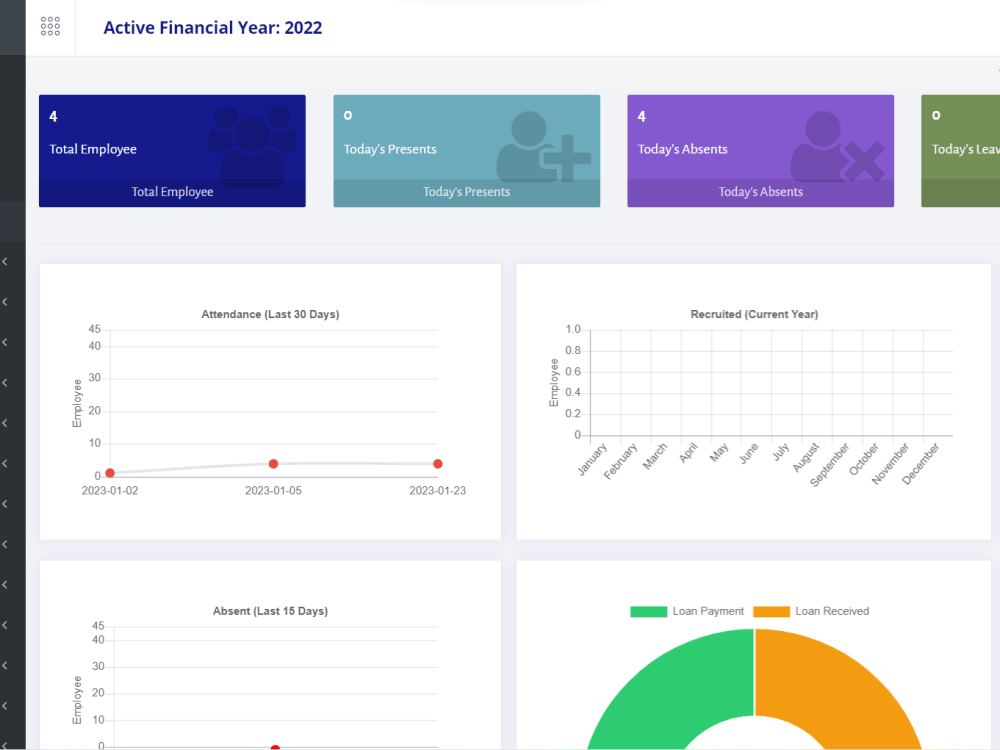This screenshot has width=1000, height=750.
Task: Click the Today's Absents card title
Action: tap(682, 149)
